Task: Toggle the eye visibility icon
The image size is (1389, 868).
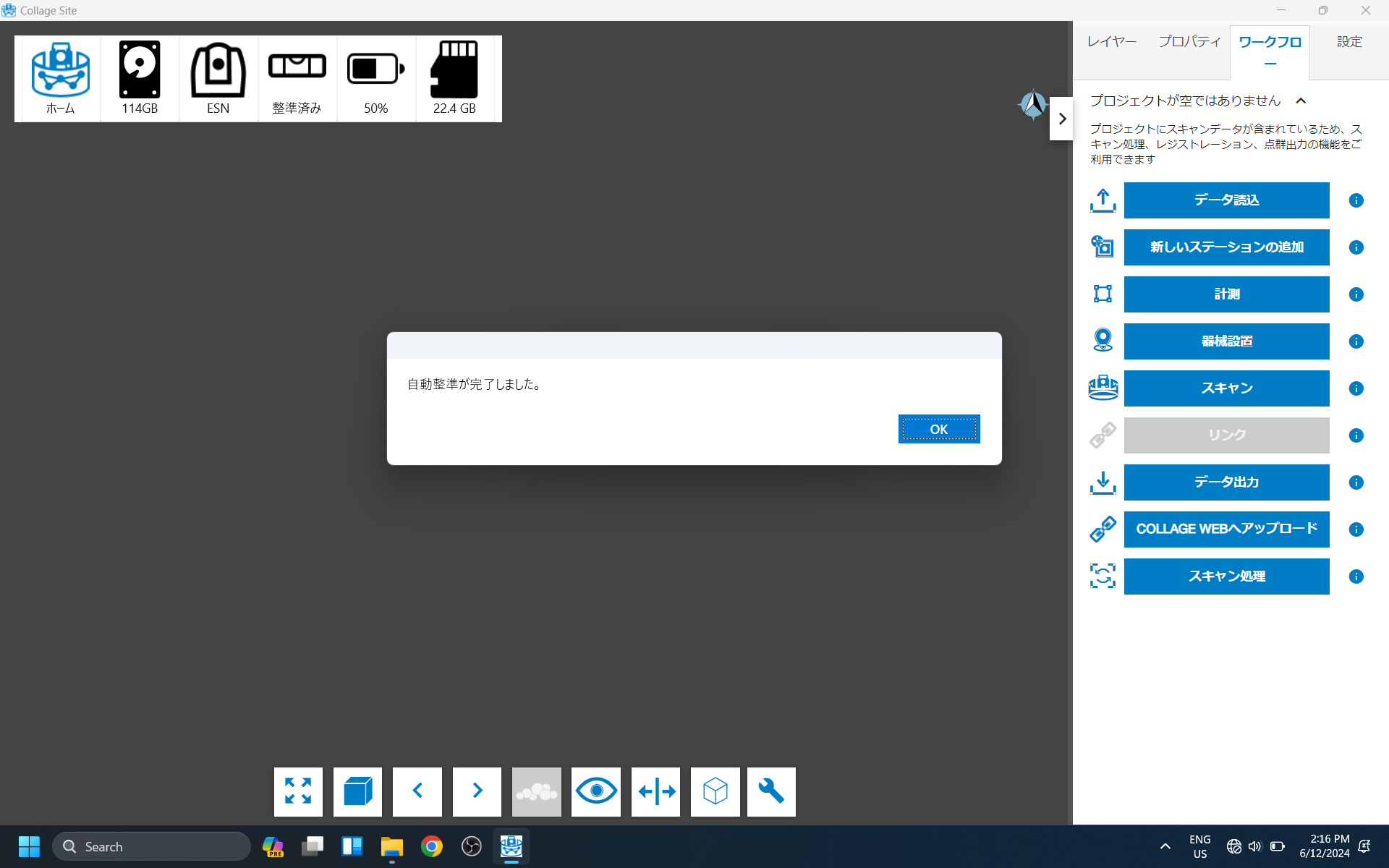Action: [595, 791]
